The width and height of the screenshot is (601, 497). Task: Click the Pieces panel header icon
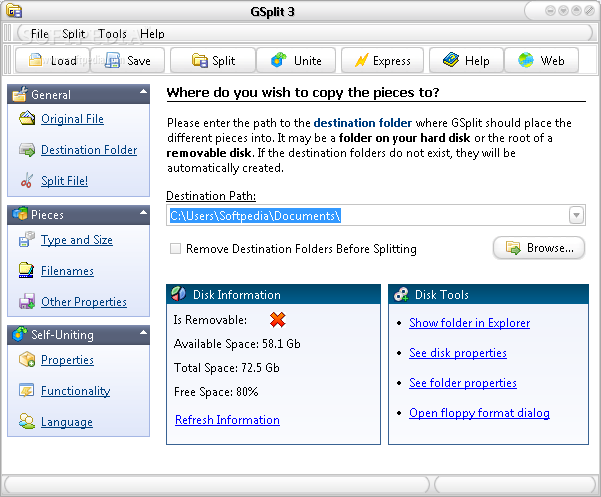point(20,214)
